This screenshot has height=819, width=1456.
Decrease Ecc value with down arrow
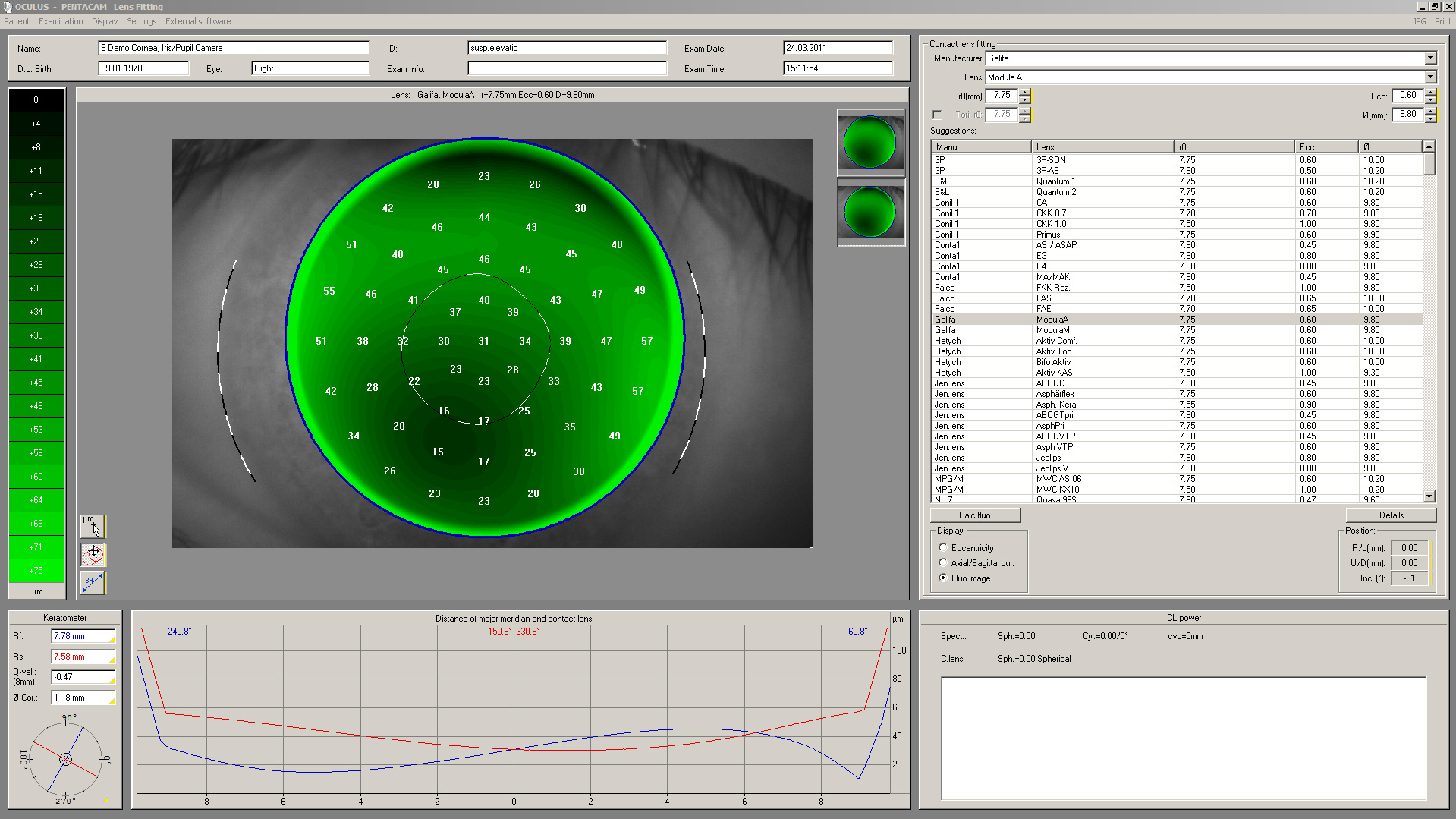[x=1430, y=99]
